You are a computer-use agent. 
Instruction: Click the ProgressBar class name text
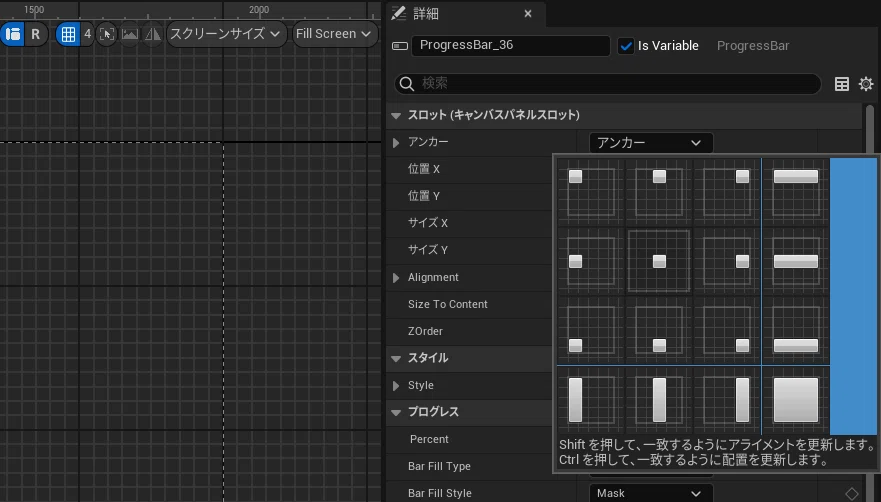pos(753,46)
